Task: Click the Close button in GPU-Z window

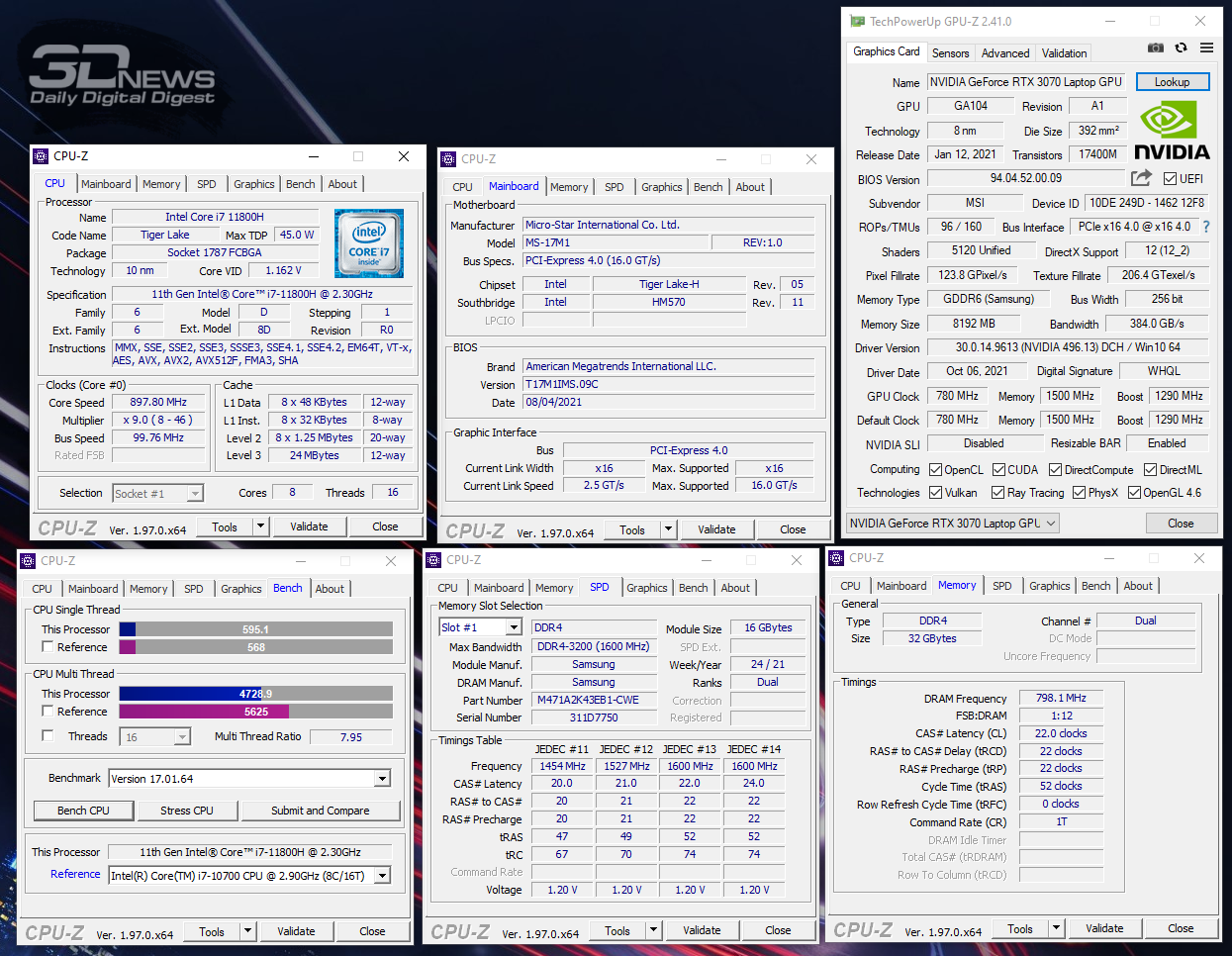Action: (1181, 523)
